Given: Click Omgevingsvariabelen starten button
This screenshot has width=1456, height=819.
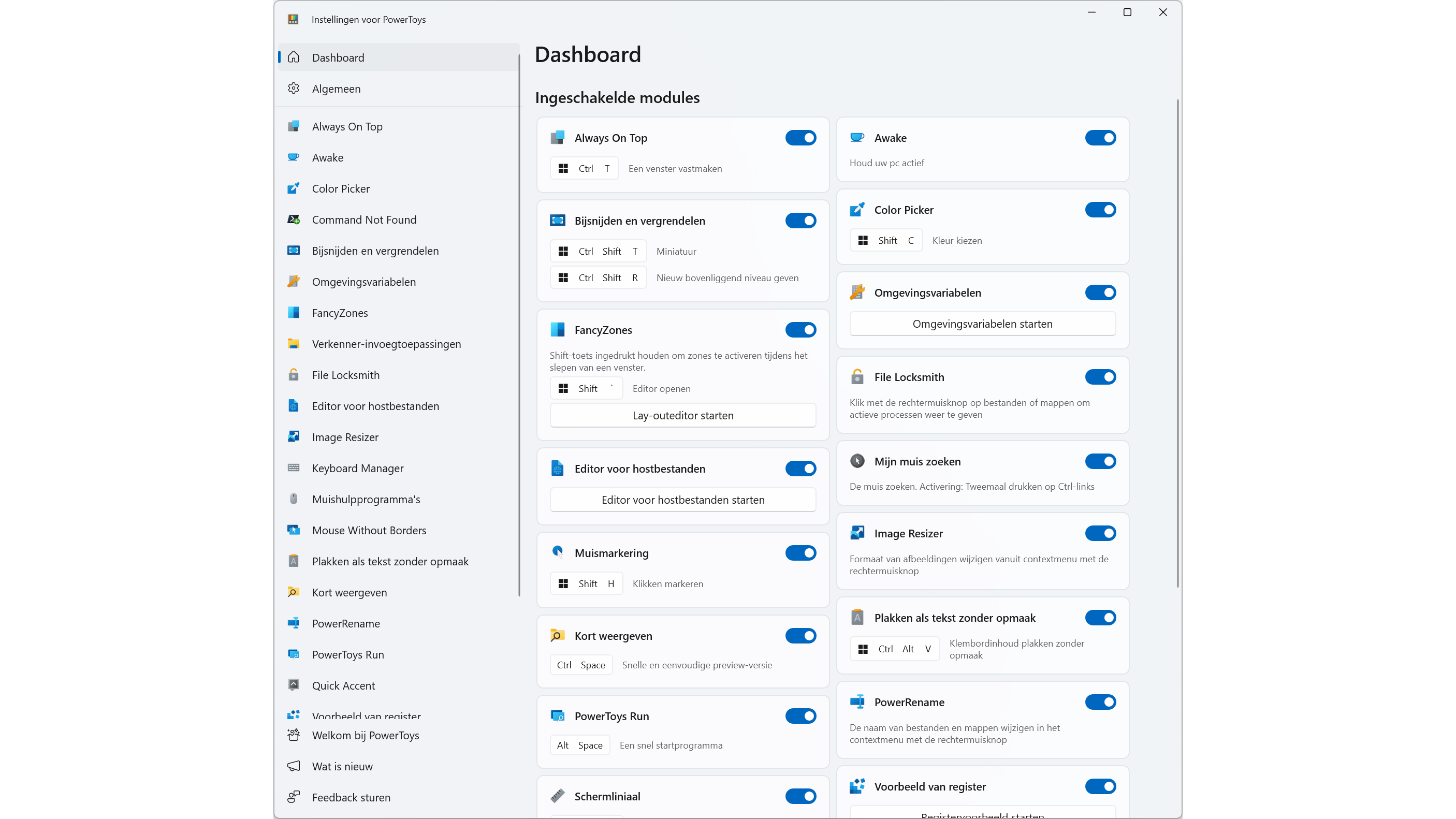Looking at the screenshot, I should pyautogui.click(x=982, y=324).
